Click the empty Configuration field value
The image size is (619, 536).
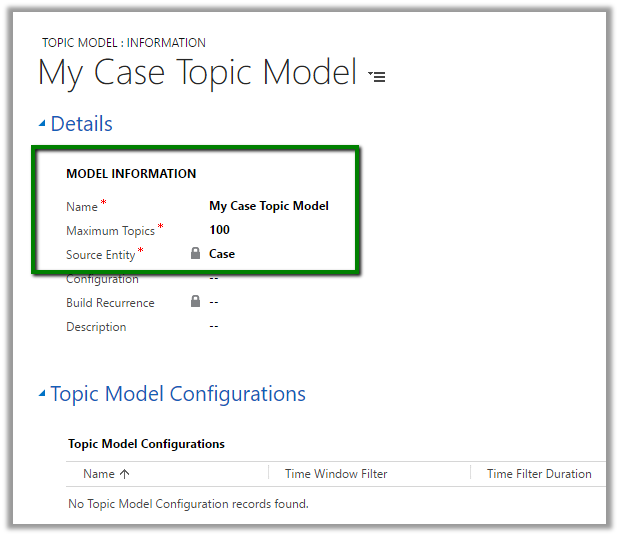214,278
